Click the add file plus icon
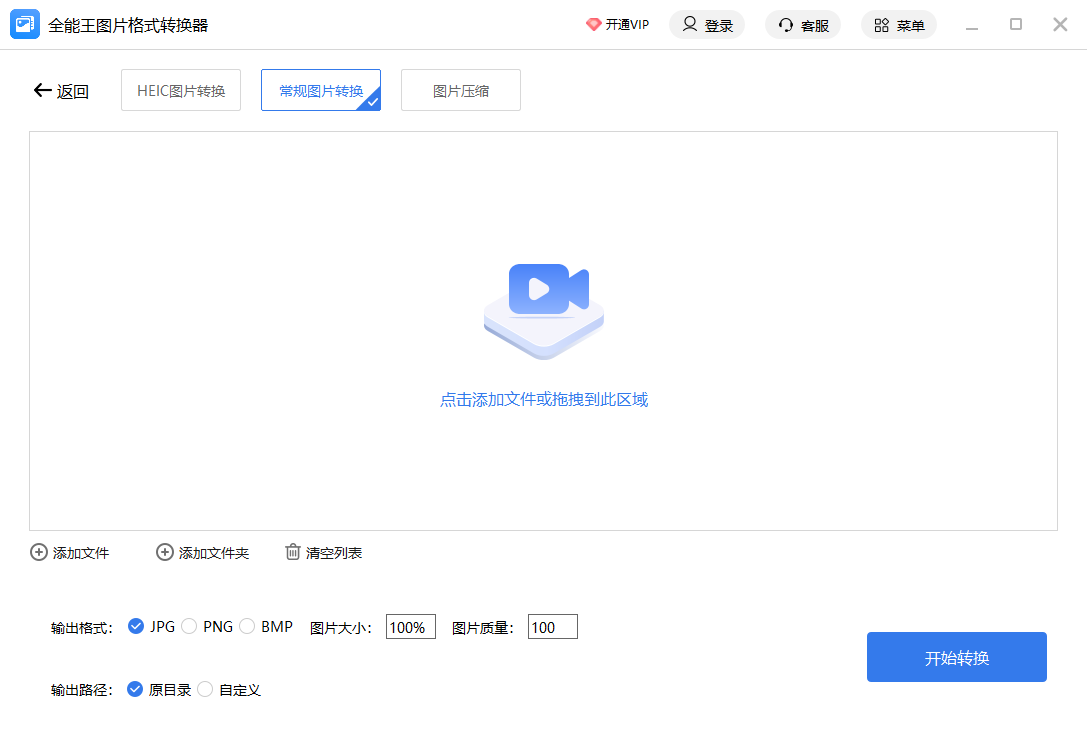The height and width of the screenshot is (742, 1087). pos(39,552)
